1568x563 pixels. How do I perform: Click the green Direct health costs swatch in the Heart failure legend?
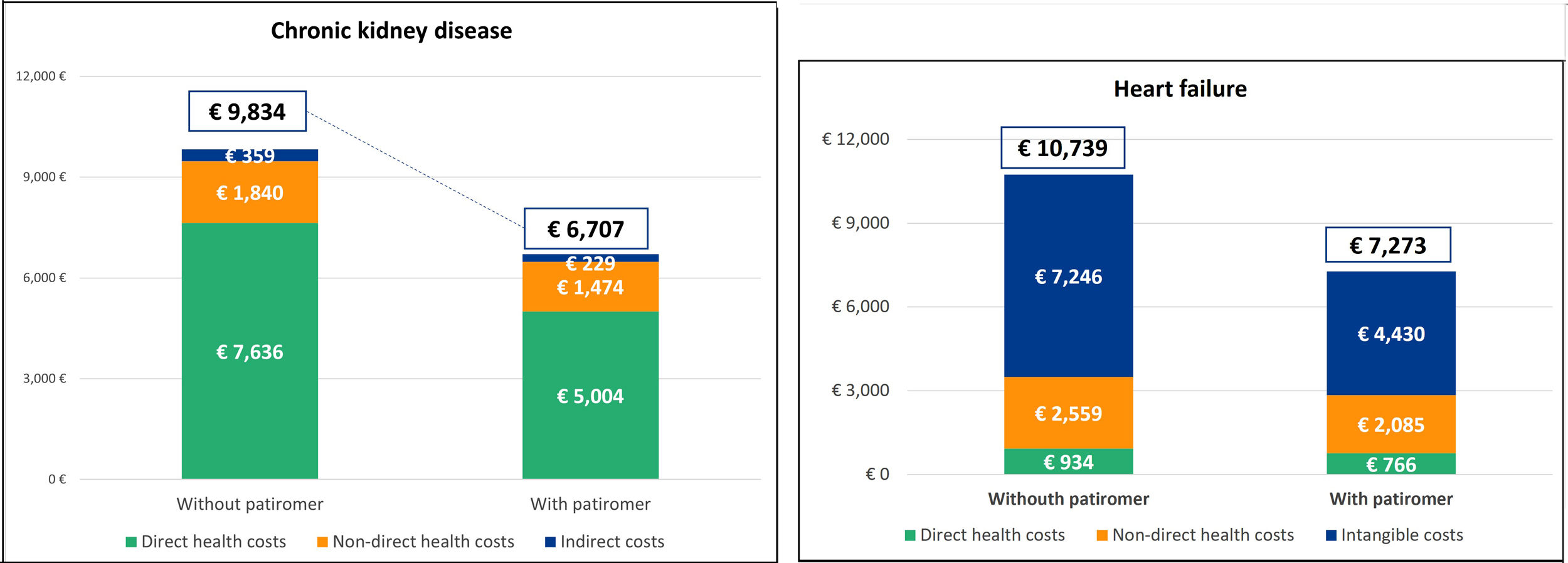coord(910,535)
